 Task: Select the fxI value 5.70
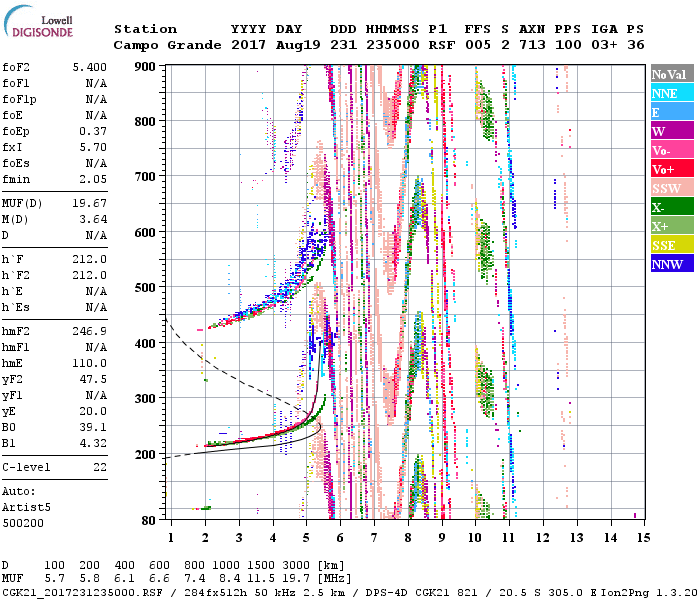(x=93, y=147)
